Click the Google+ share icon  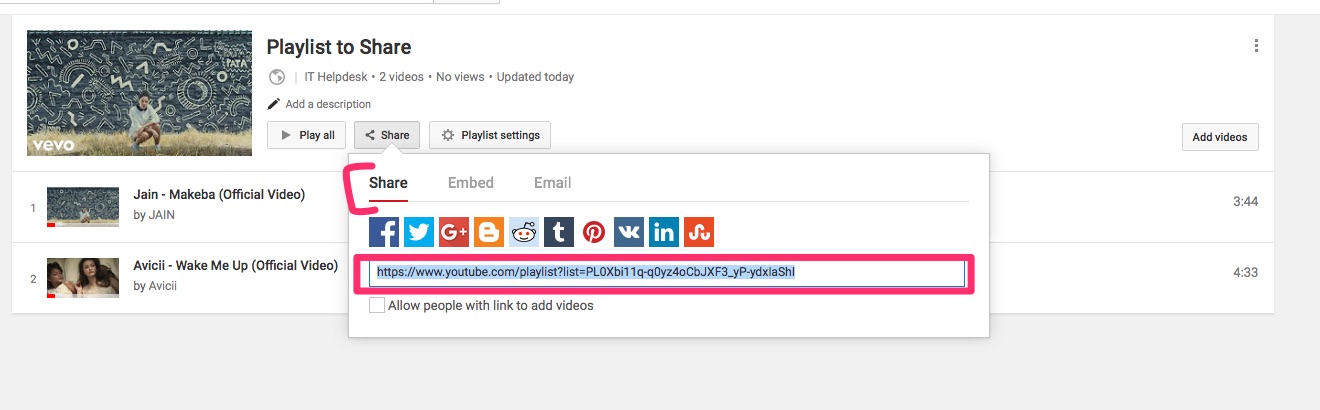(x=454, y=232)
